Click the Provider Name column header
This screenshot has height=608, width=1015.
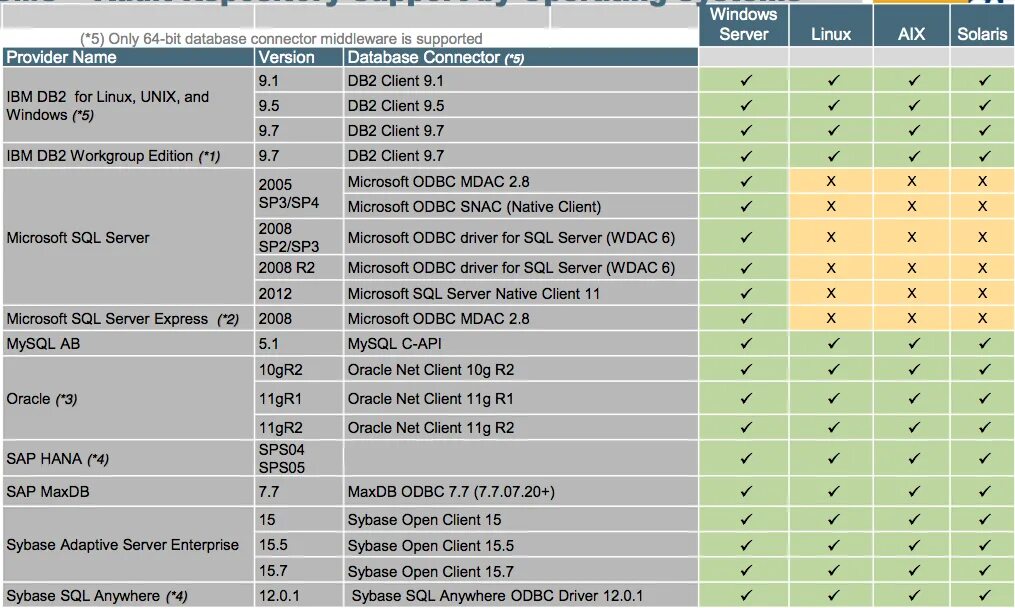coord(128,57)
